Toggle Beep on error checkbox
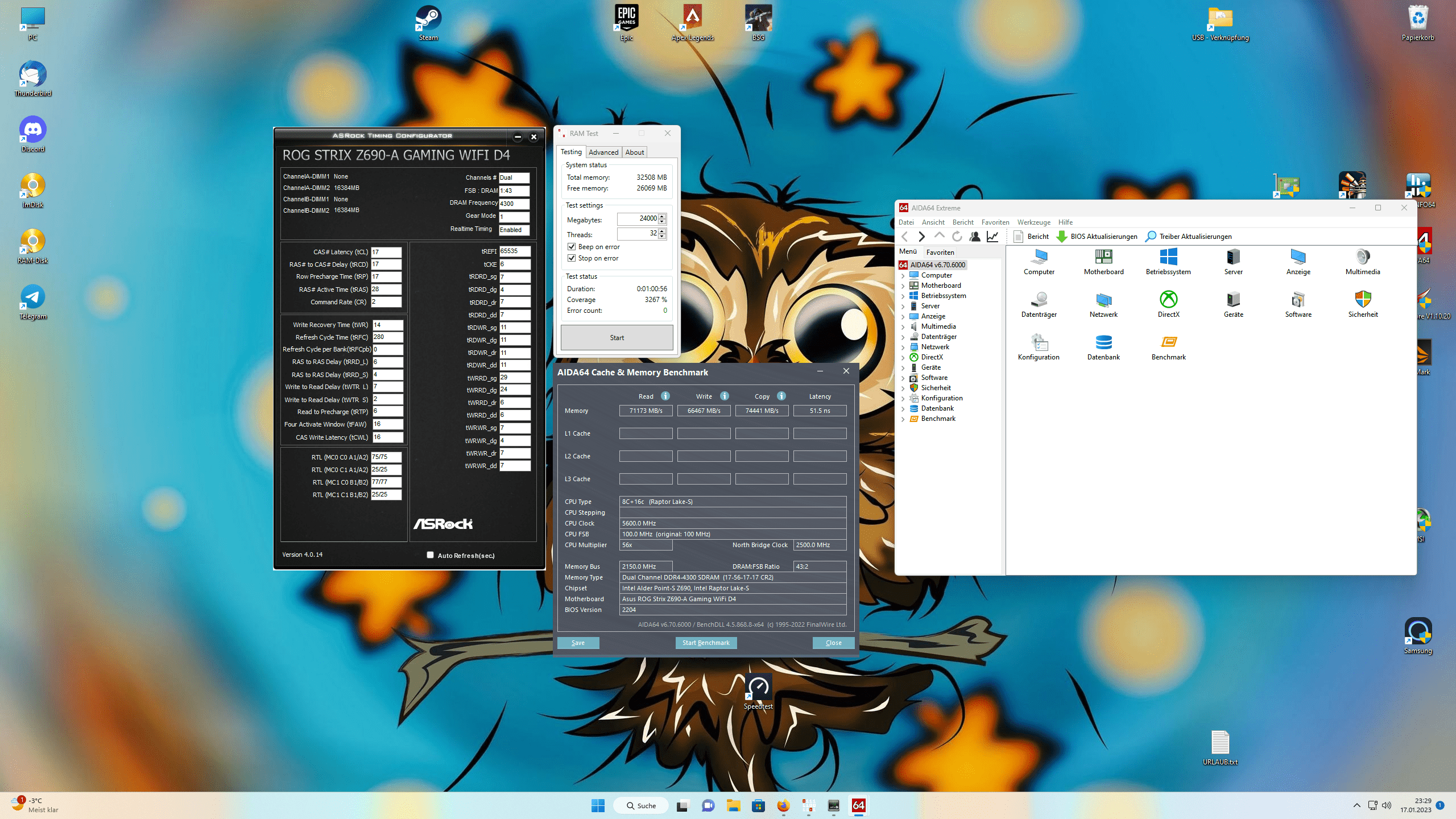The width and height of the screenshot is (1456, 819). (572, 247)
